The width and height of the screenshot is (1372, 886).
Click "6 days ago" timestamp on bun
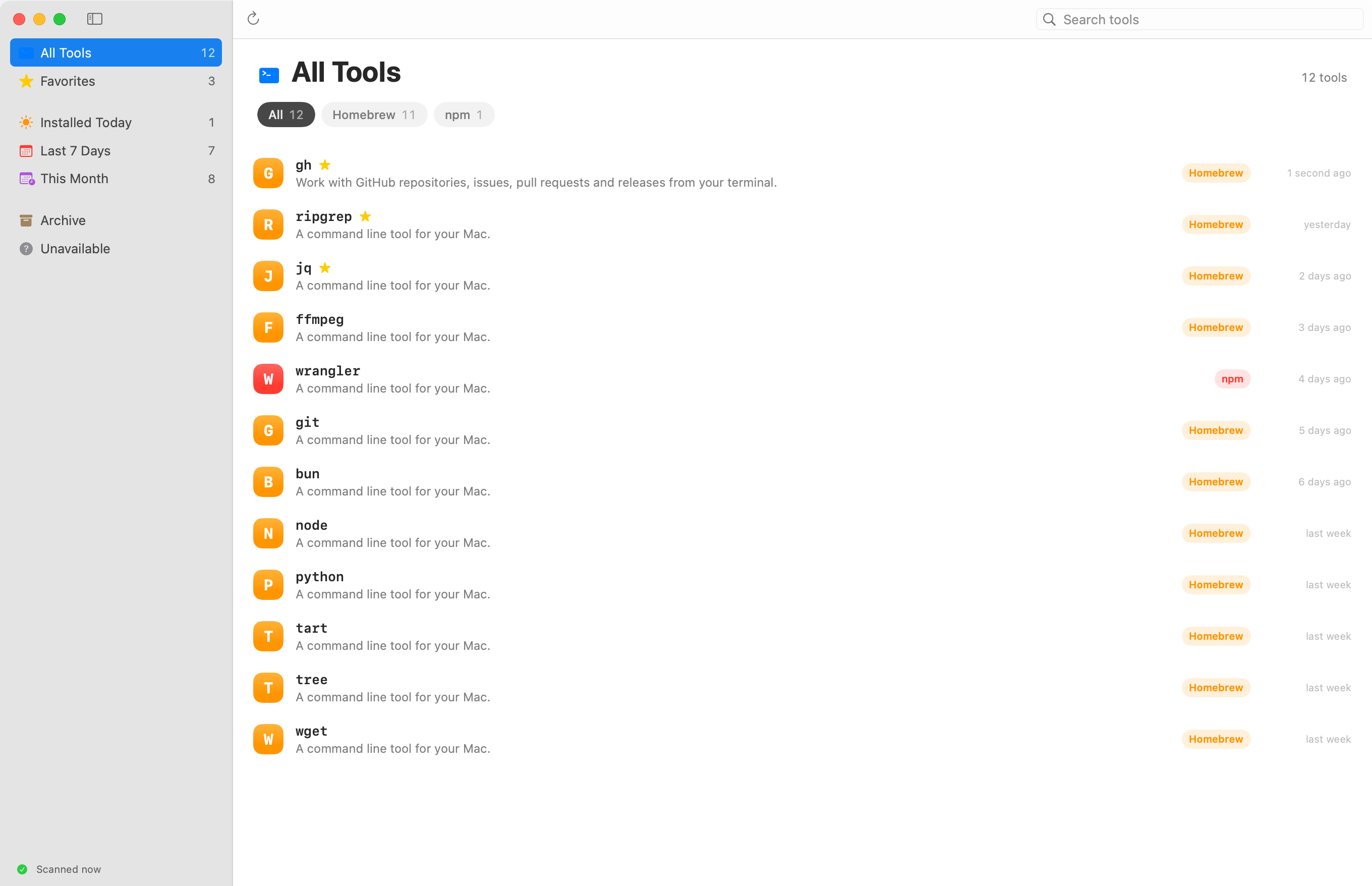(x=1324, y=482)
